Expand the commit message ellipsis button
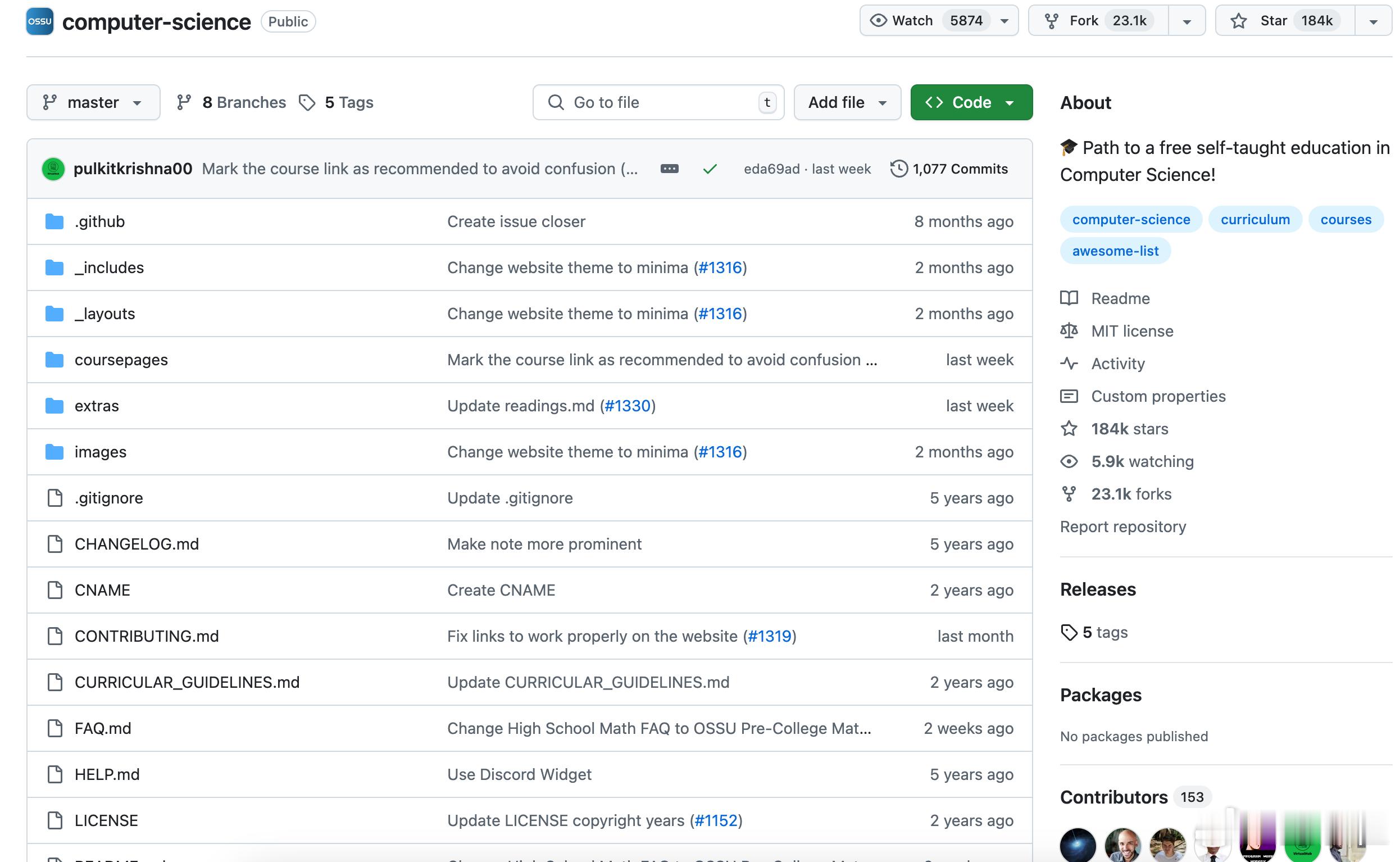This screenshot has height=862, width=1400. (x=669, y=169)
